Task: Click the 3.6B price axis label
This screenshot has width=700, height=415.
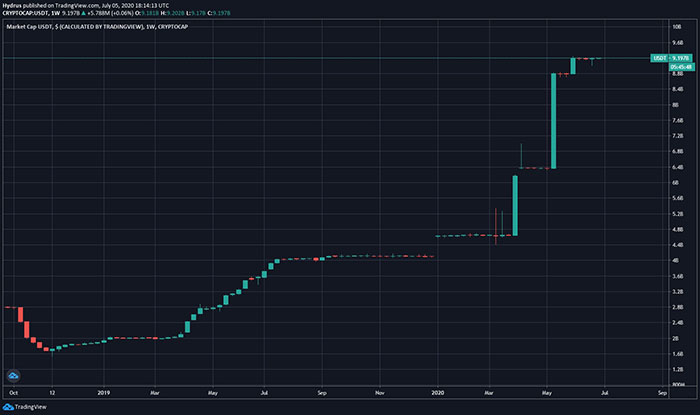Action: point(678,276)
